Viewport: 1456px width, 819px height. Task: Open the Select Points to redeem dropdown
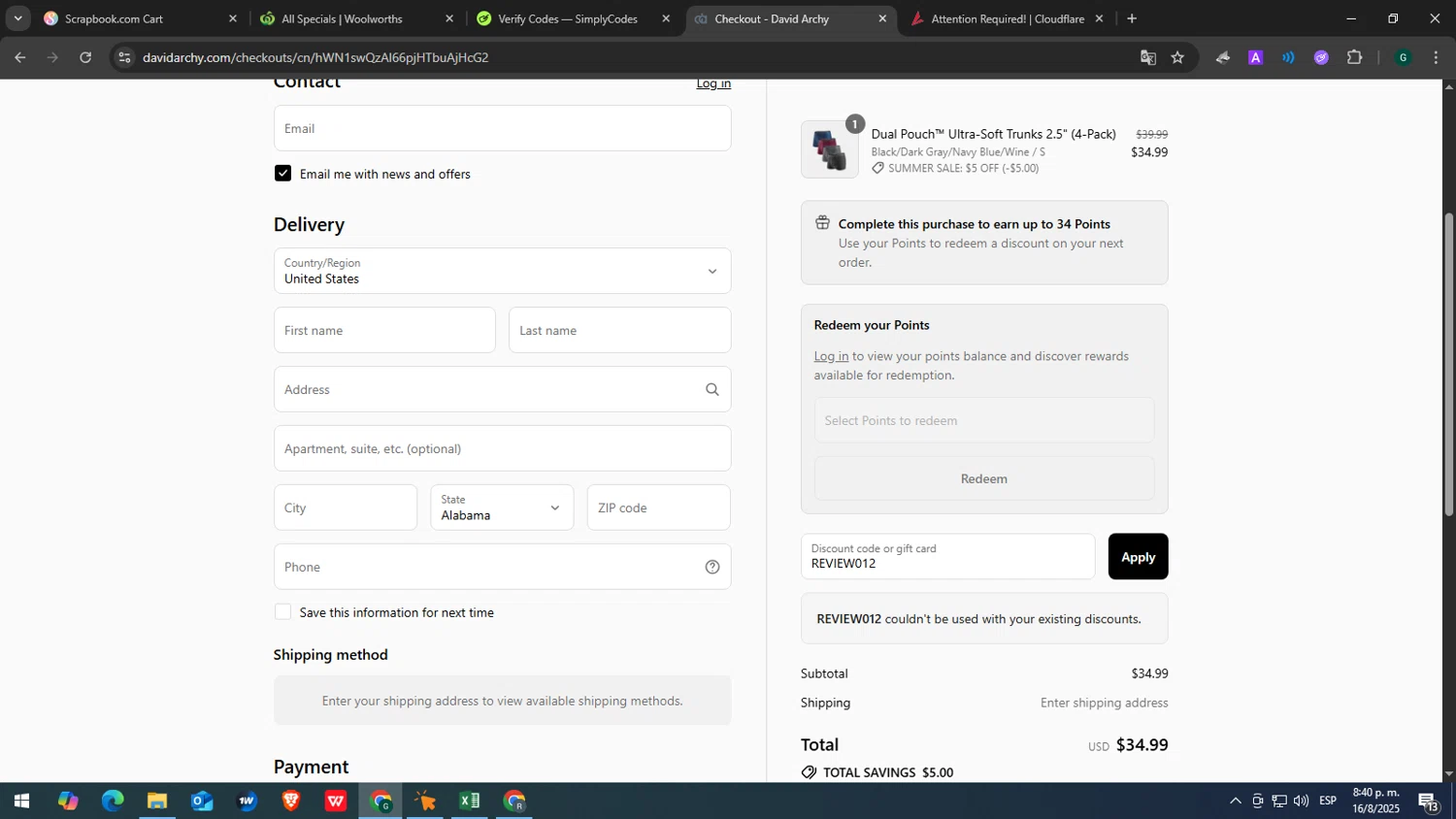984,420
